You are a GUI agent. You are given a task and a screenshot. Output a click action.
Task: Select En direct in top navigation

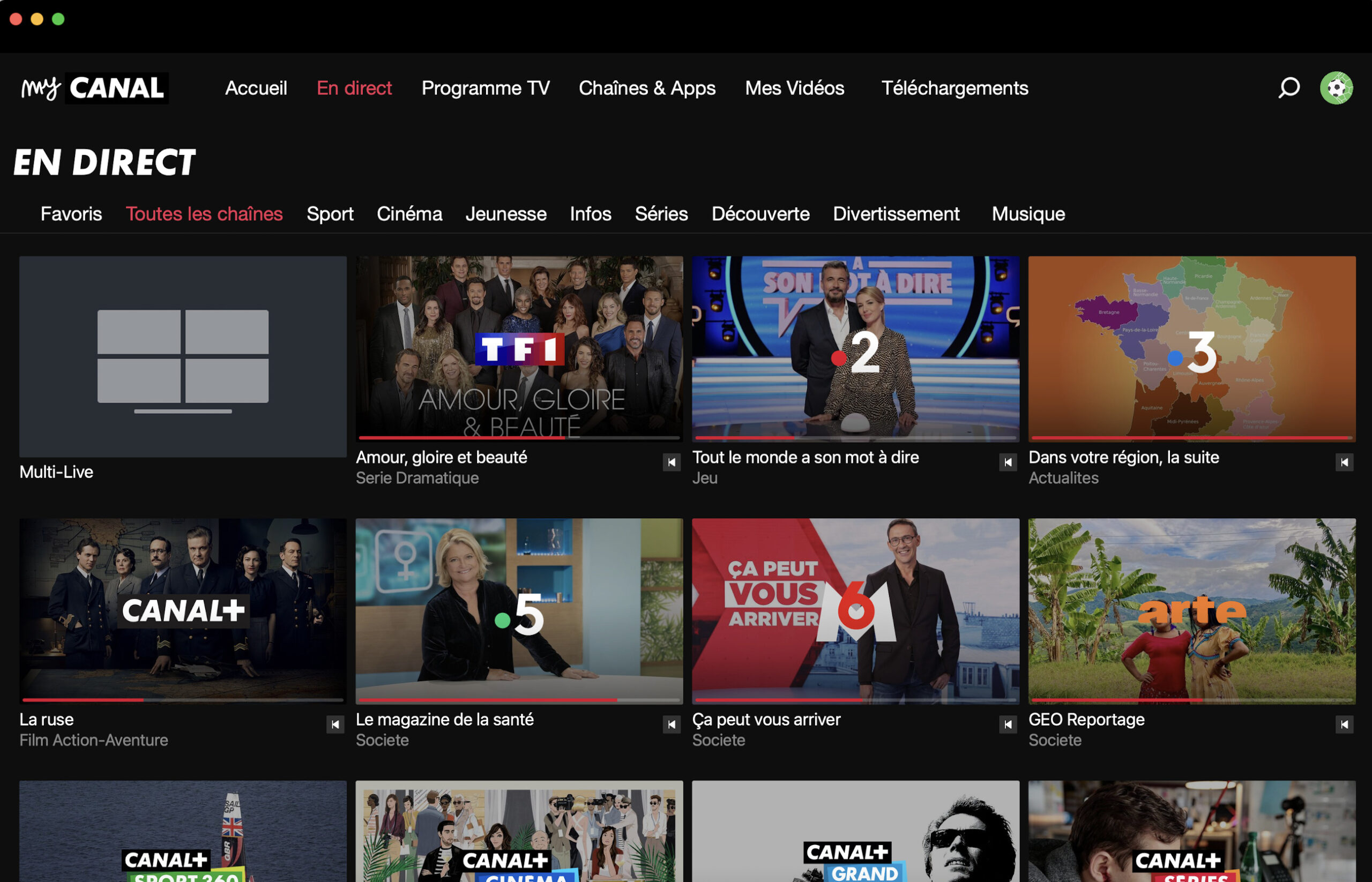tap(354, 88)
